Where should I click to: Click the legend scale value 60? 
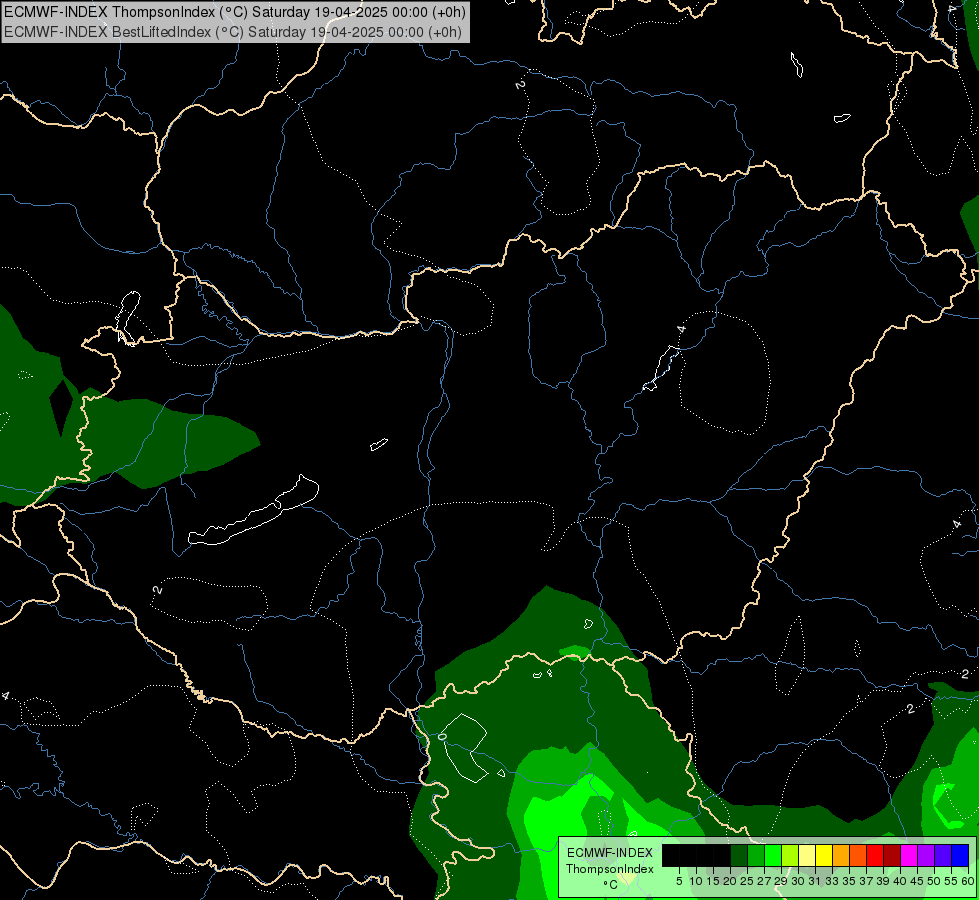[x=968, y=881]
